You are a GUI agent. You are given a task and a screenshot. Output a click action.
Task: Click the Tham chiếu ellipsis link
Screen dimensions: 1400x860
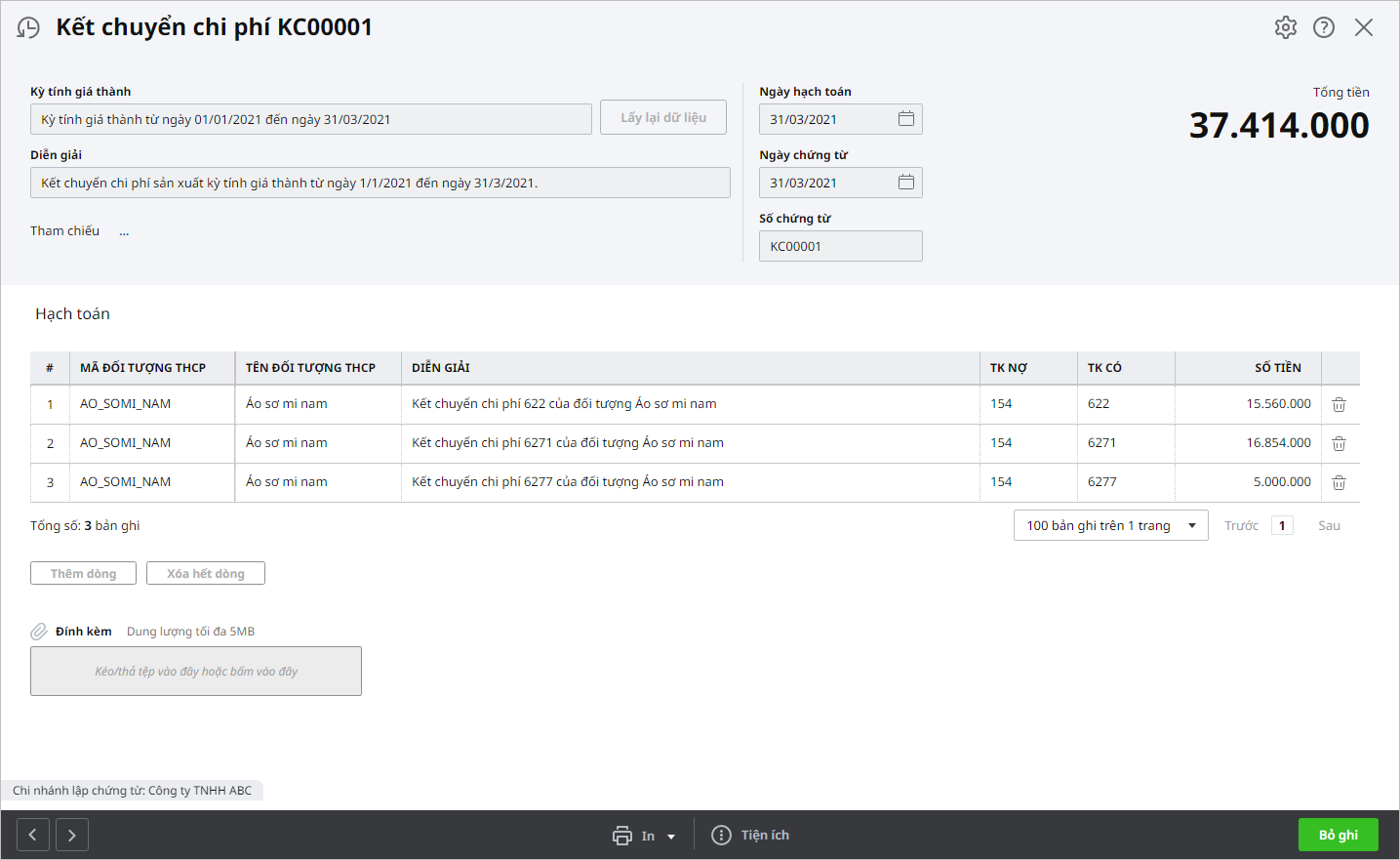pos(124,232)
